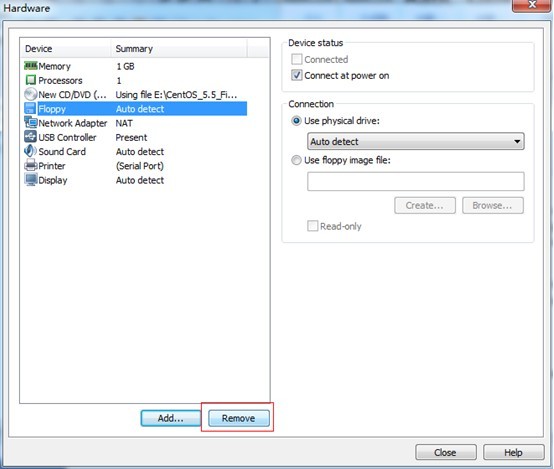The image size is (554, 469).
Task: Click the Network Adapter icon
Action: click(31, 123)
